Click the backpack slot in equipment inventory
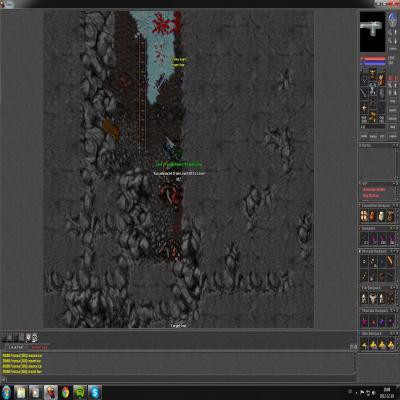Image resolution: width=400 pixels, height=400 pixels. [381, 79]
